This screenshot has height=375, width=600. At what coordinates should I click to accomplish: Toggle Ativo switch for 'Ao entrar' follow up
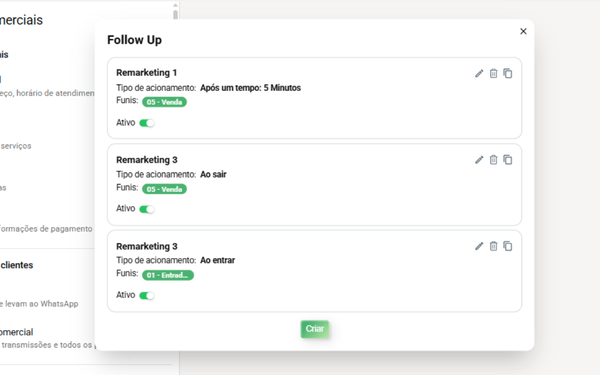[147, 295]
